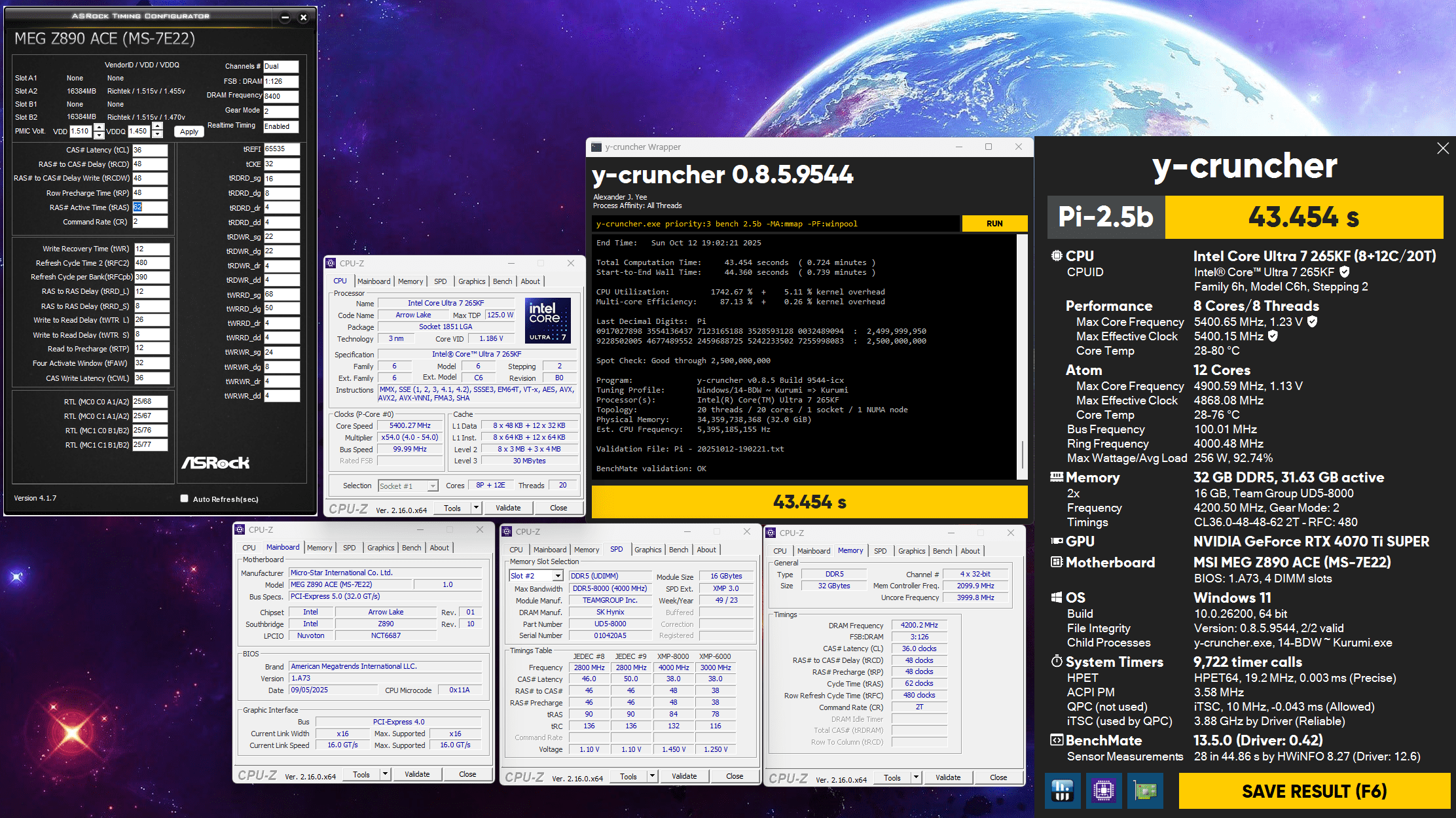Image resolution: width=1456 pixels, height=818 pixels.
Task: Click the verified shield next to Max Effective Clock
Action: click(x=1273, y=336)
